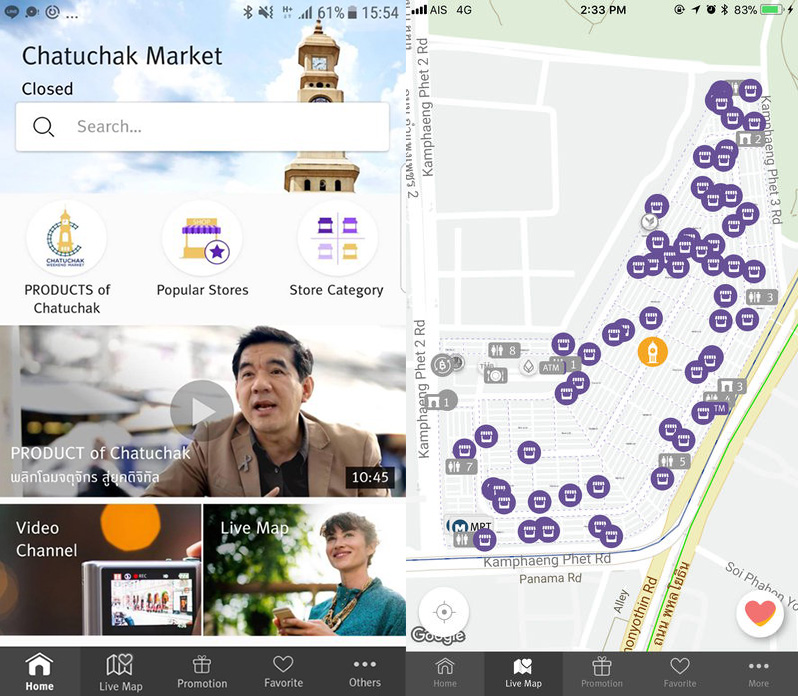
Task: Tap the TM labeled marker on map
Action: [720, 409]
